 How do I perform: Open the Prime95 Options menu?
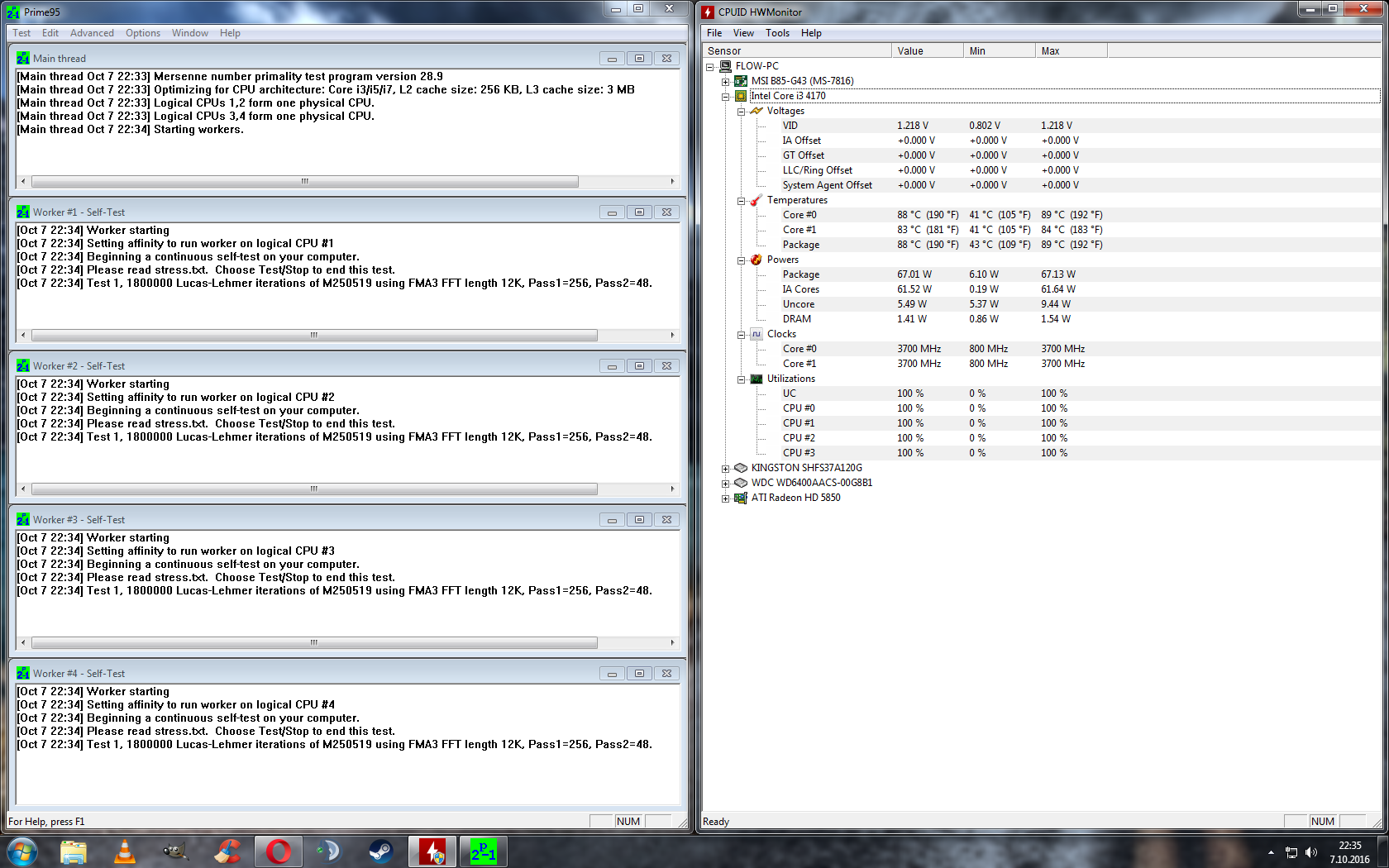click(x=143, y=33)
